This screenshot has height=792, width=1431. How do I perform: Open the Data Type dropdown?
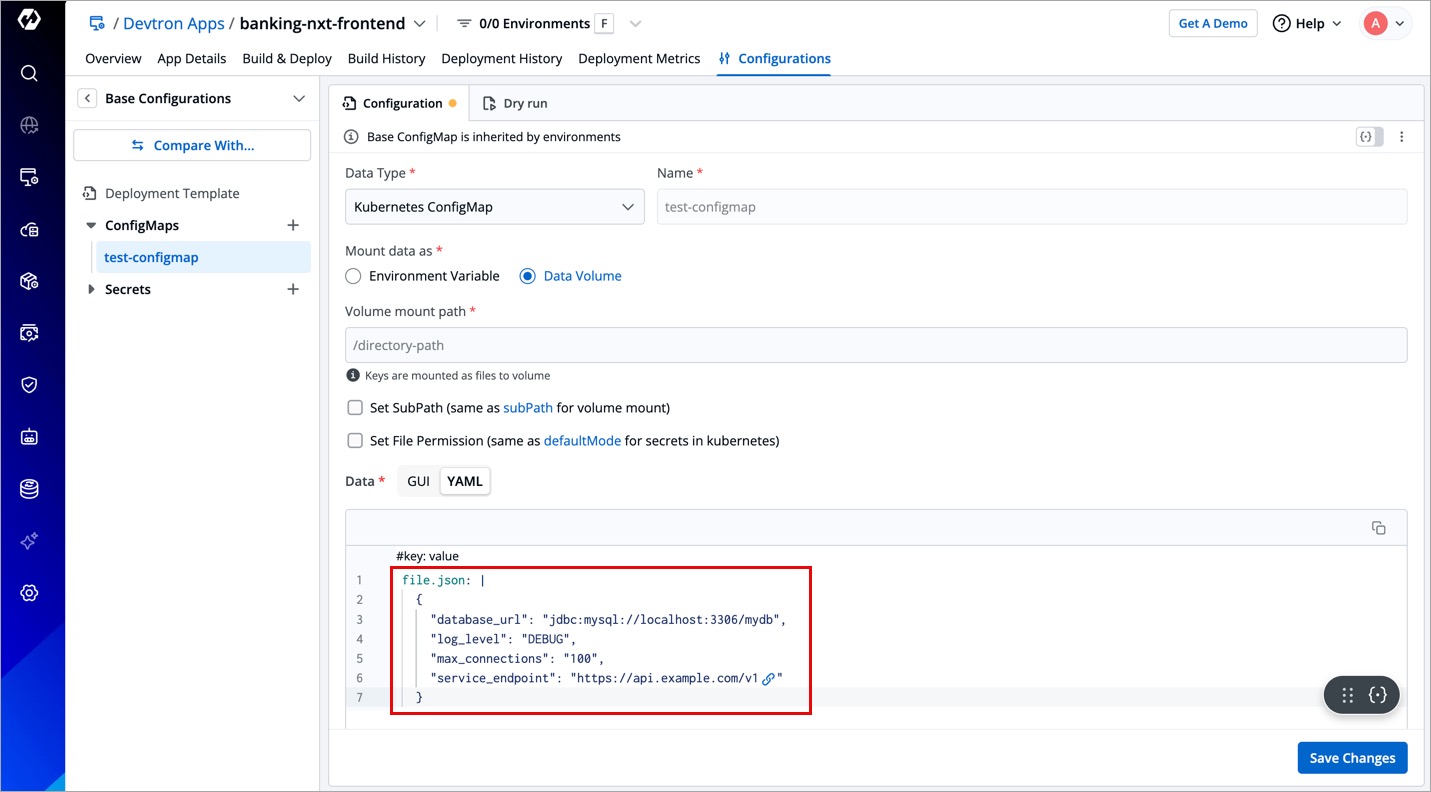[494, 207]
